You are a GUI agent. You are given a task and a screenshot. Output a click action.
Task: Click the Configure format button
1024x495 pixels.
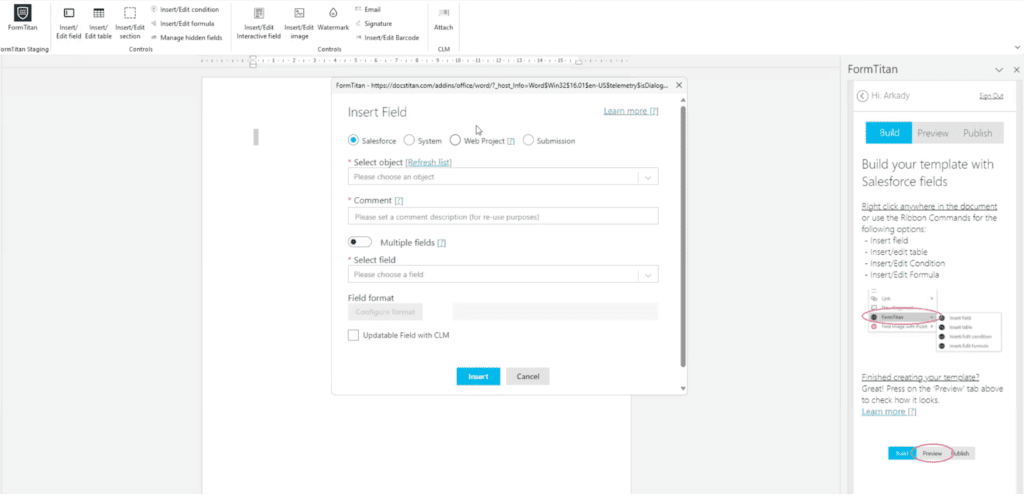point(385,311)
